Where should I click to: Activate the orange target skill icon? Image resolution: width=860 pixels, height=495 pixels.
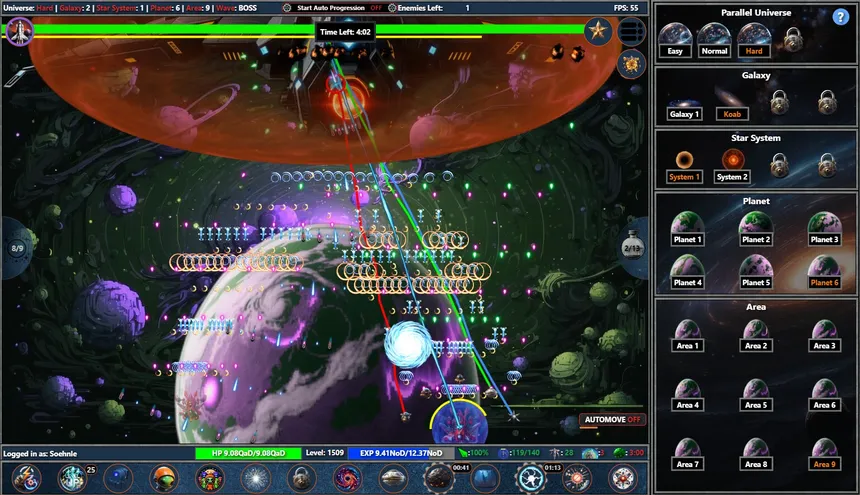coord(577,479)
